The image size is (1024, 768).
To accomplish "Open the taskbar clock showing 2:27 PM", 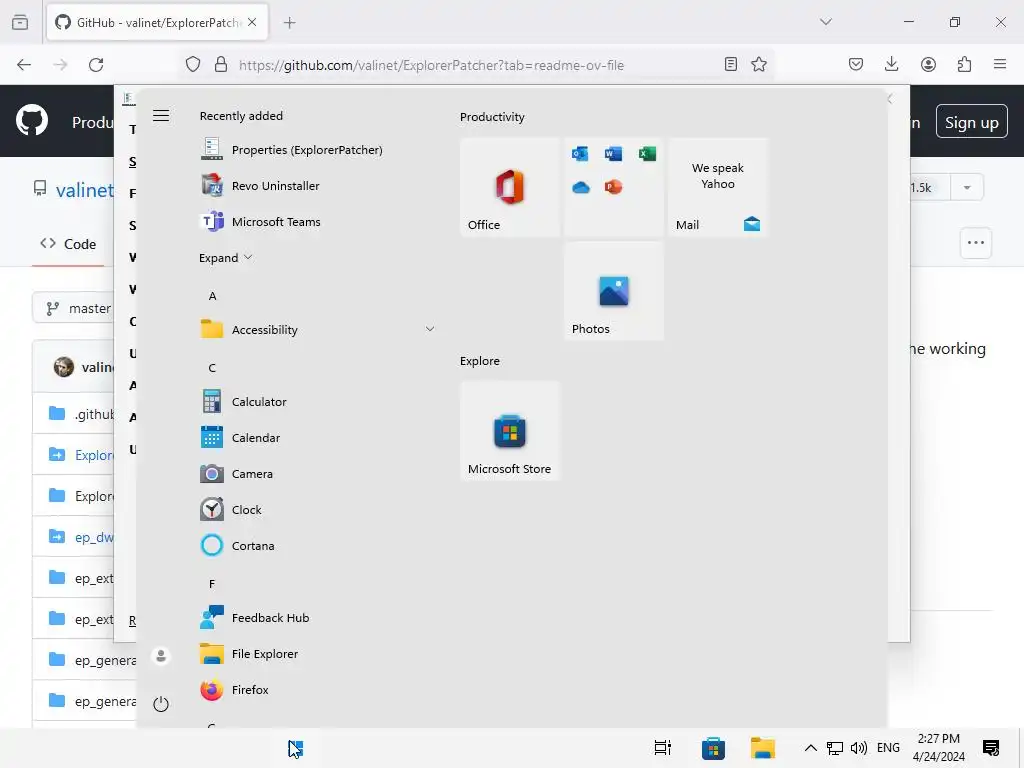I will pyautogui.click(x=938, y=748).
